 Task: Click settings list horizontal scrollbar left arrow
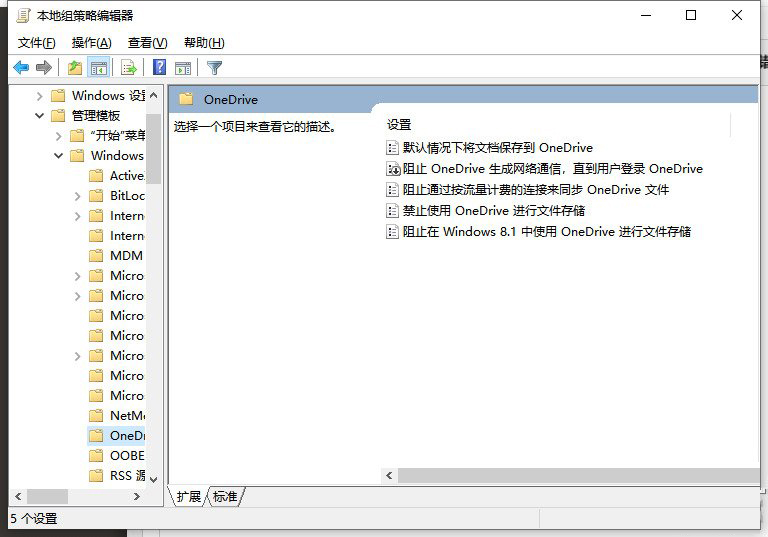click(389, 475)
